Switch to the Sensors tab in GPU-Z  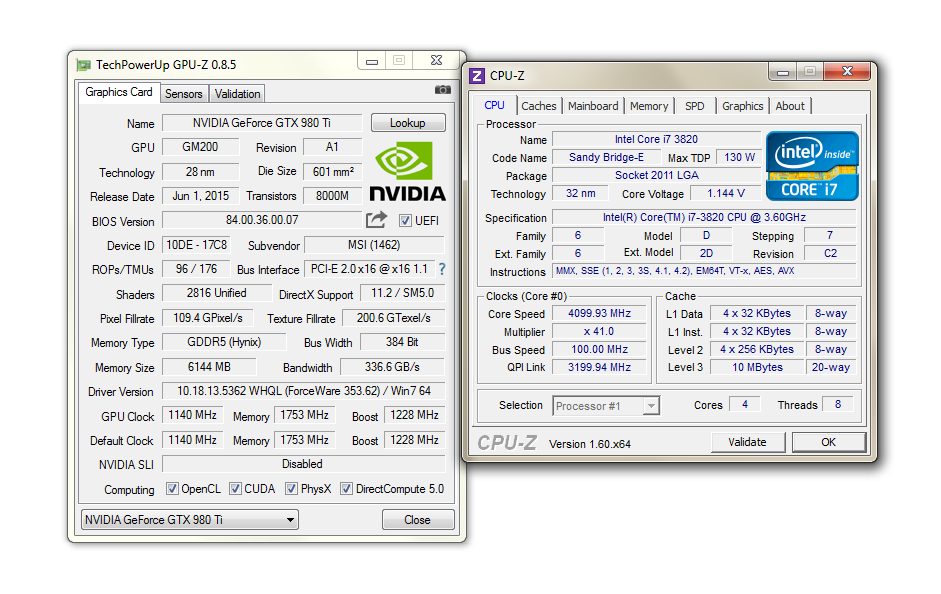(184, 94)
